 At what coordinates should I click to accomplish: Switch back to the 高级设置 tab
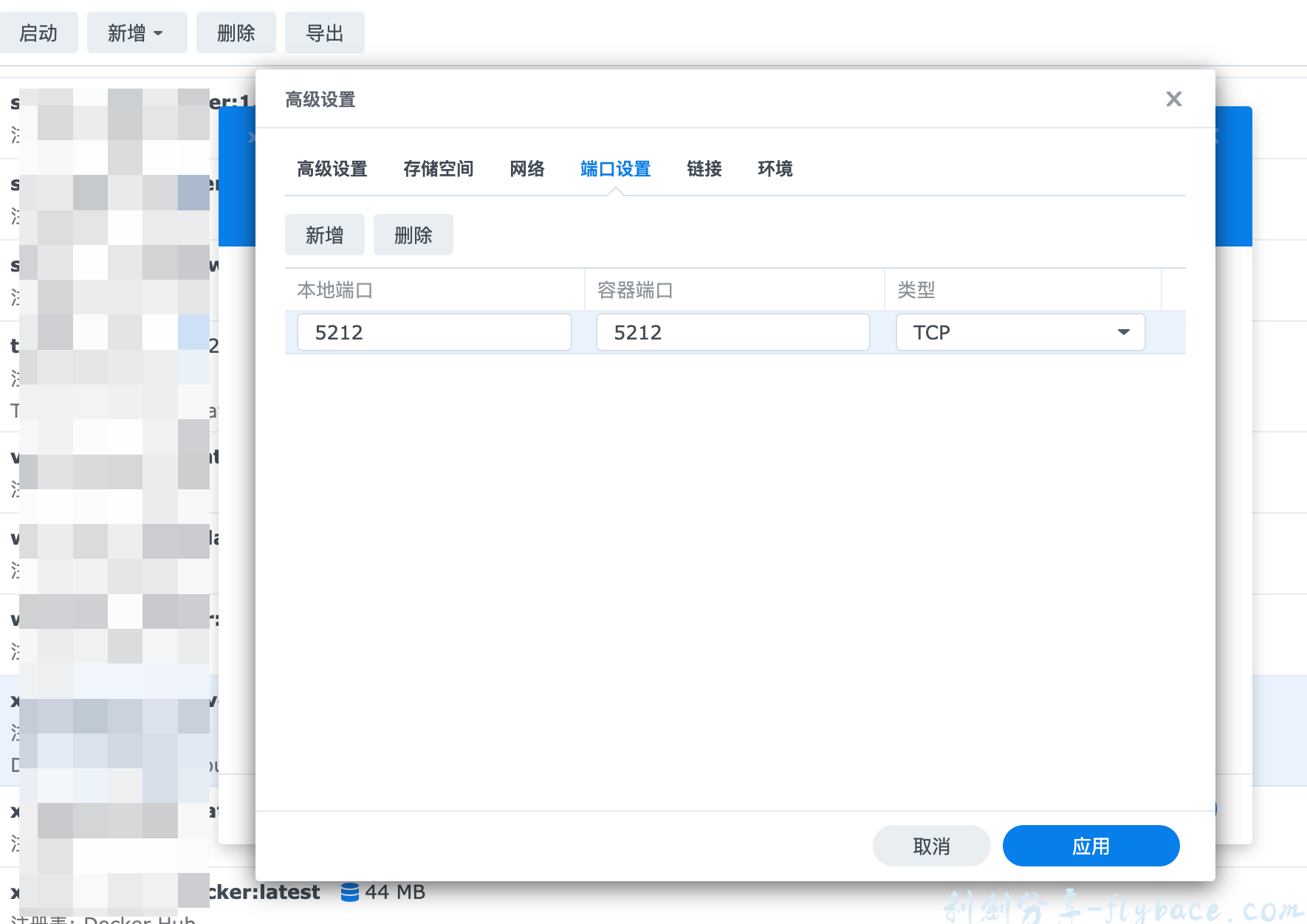tap(332, 169)
